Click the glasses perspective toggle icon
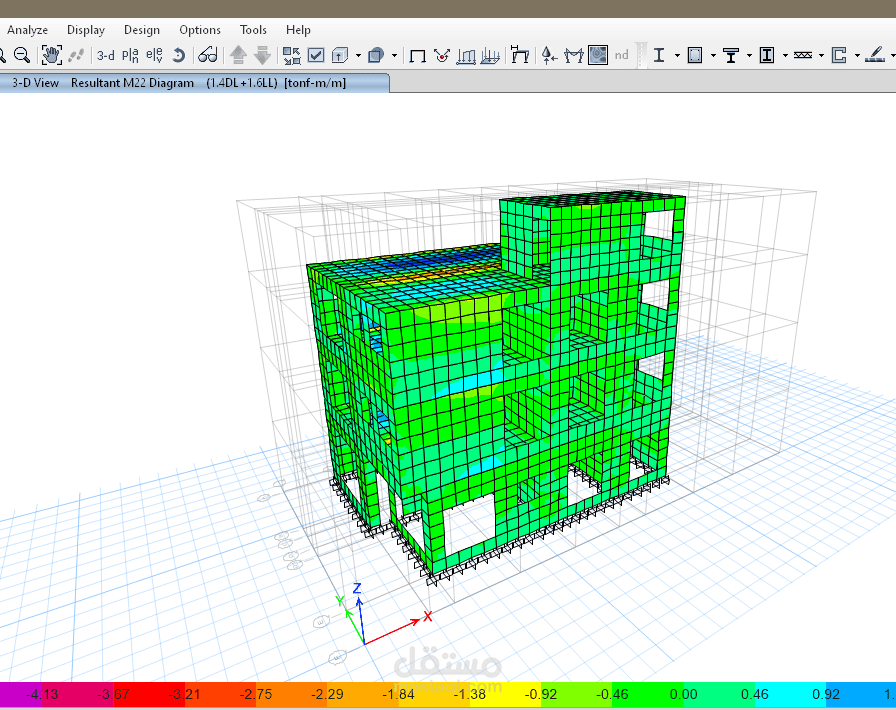The width and height of the screenshot is (896, 710). tap(207, 55)
